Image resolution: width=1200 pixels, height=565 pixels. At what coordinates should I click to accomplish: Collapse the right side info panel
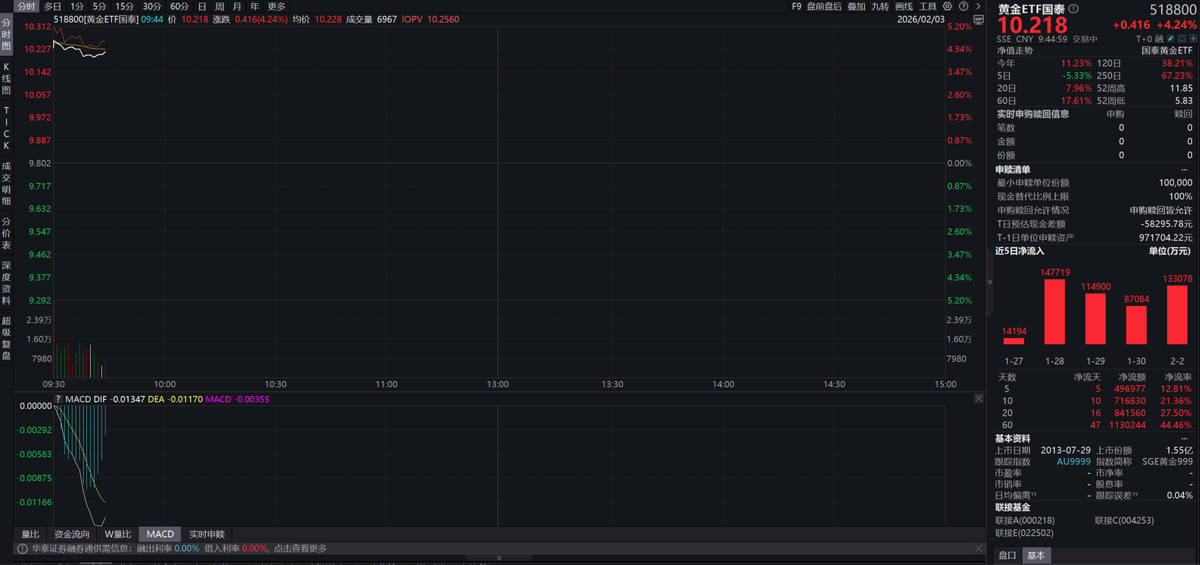989,283
